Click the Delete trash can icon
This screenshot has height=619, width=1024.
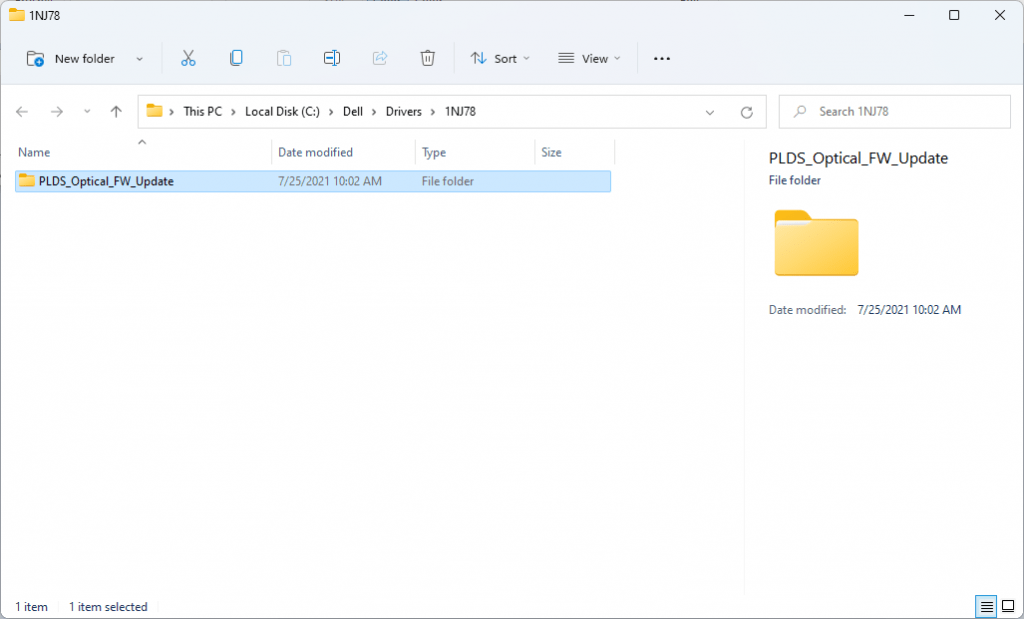point(428,59)
